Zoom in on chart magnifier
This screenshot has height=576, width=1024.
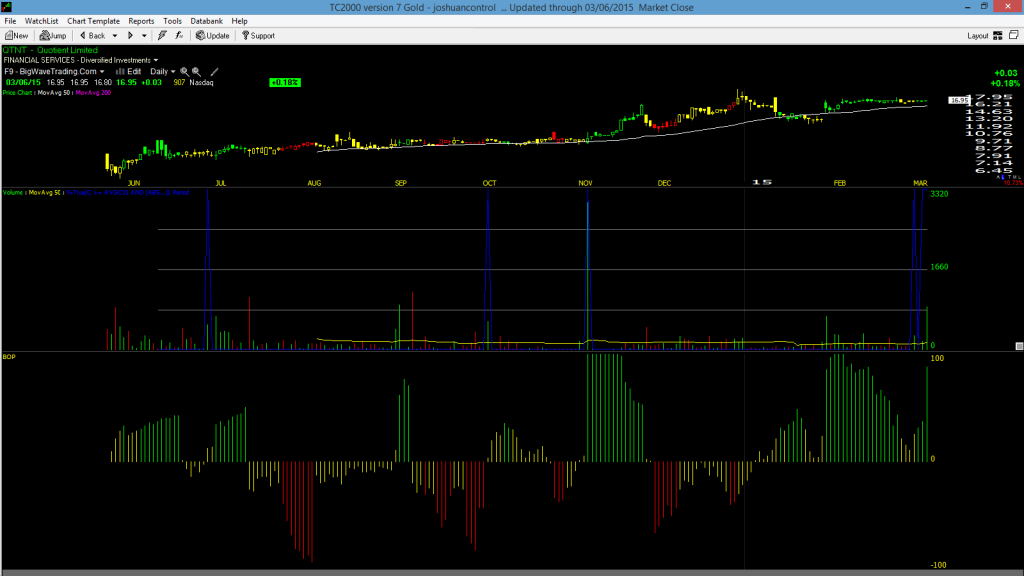[185, 72]
